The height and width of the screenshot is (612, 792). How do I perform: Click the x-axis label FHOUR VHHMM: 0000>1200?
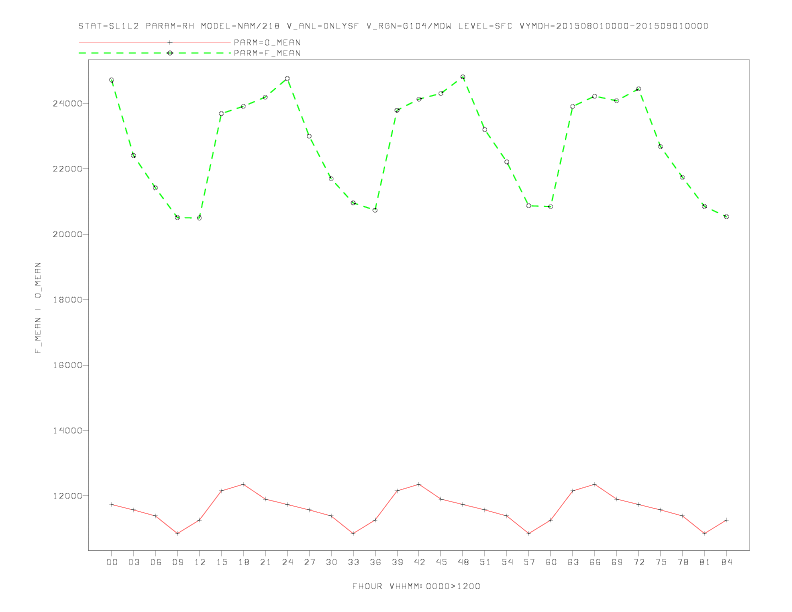click(x=416, y=586)
